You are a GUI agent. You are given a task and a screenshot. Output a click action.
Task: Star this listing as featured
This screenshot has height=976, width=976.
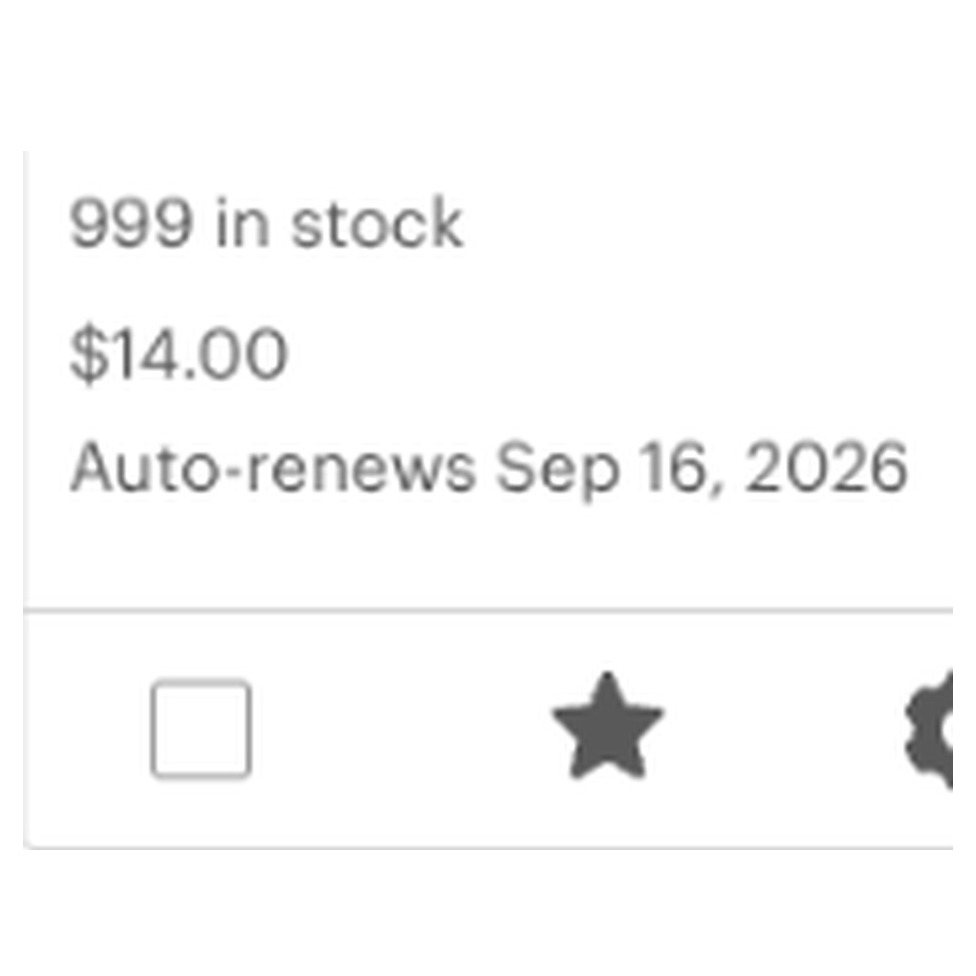pos(608,727)
